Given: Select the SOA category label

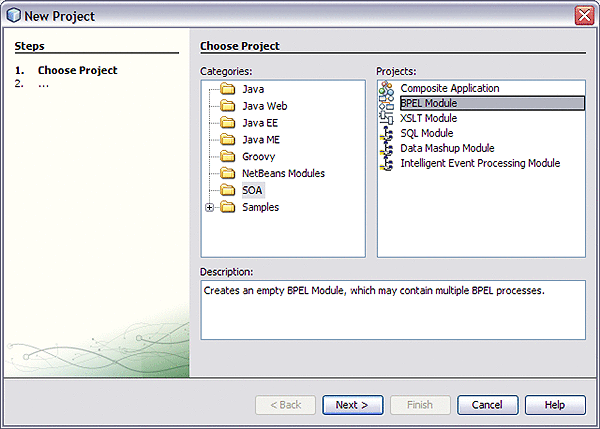Looking at the screenshot, I should coord(252,190).
